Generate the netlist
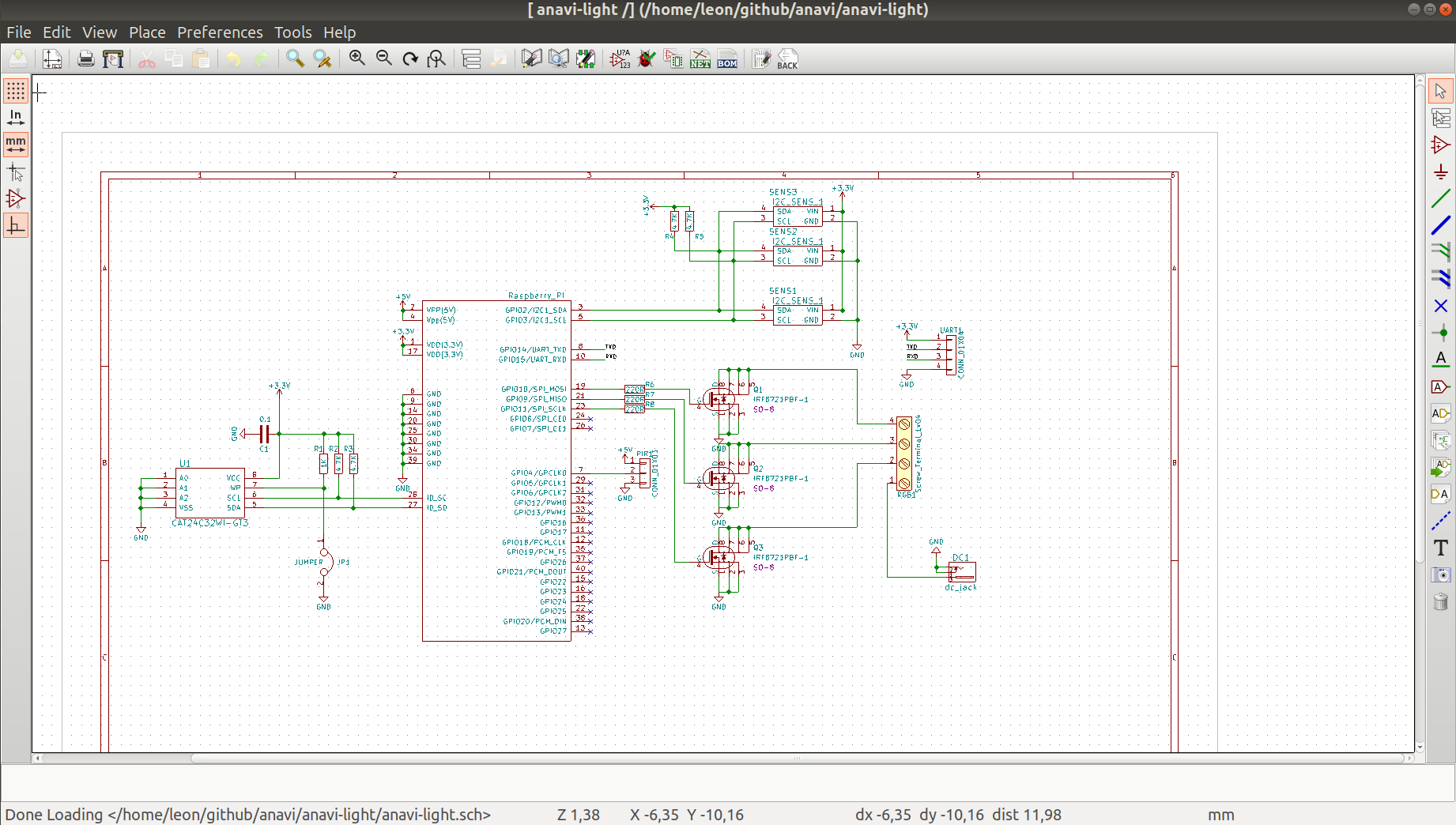This screenshot has width=1456, height=825. [x=700, y=58]
